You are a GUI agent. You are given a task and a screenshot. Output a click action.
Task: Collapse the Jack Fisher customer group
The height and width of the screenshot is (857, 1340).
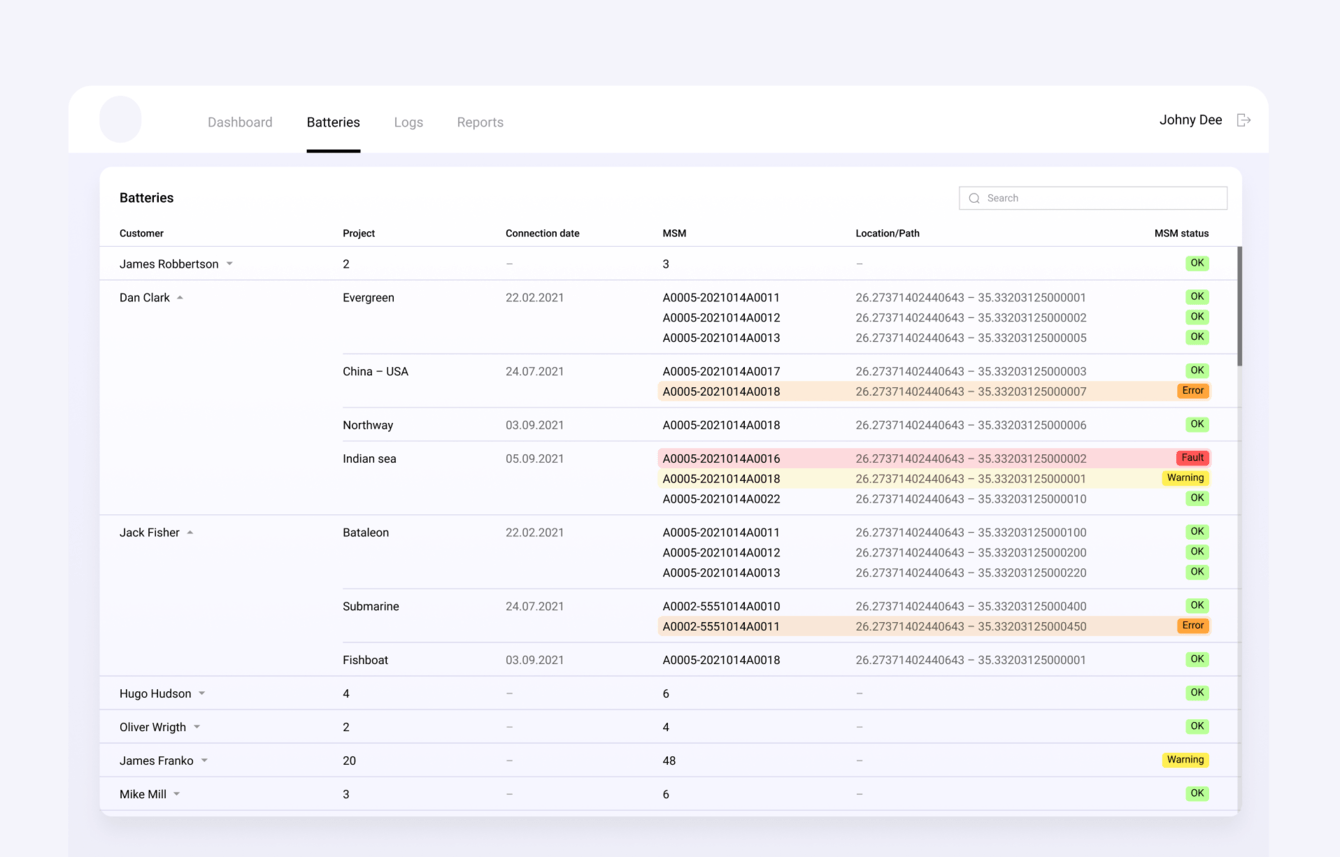(190, 533)
